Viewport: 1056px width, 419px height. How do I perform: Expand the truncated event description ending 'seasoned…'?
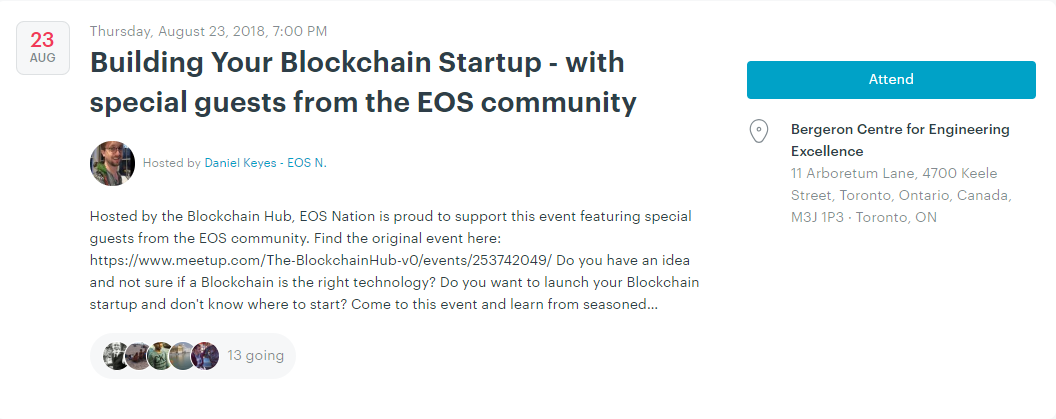point(394,261)
